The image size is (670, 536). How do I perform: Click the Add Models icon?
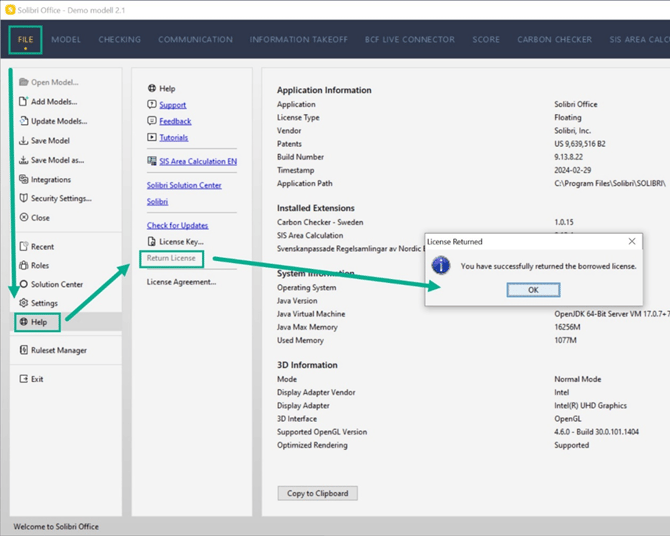coord(23,101)
